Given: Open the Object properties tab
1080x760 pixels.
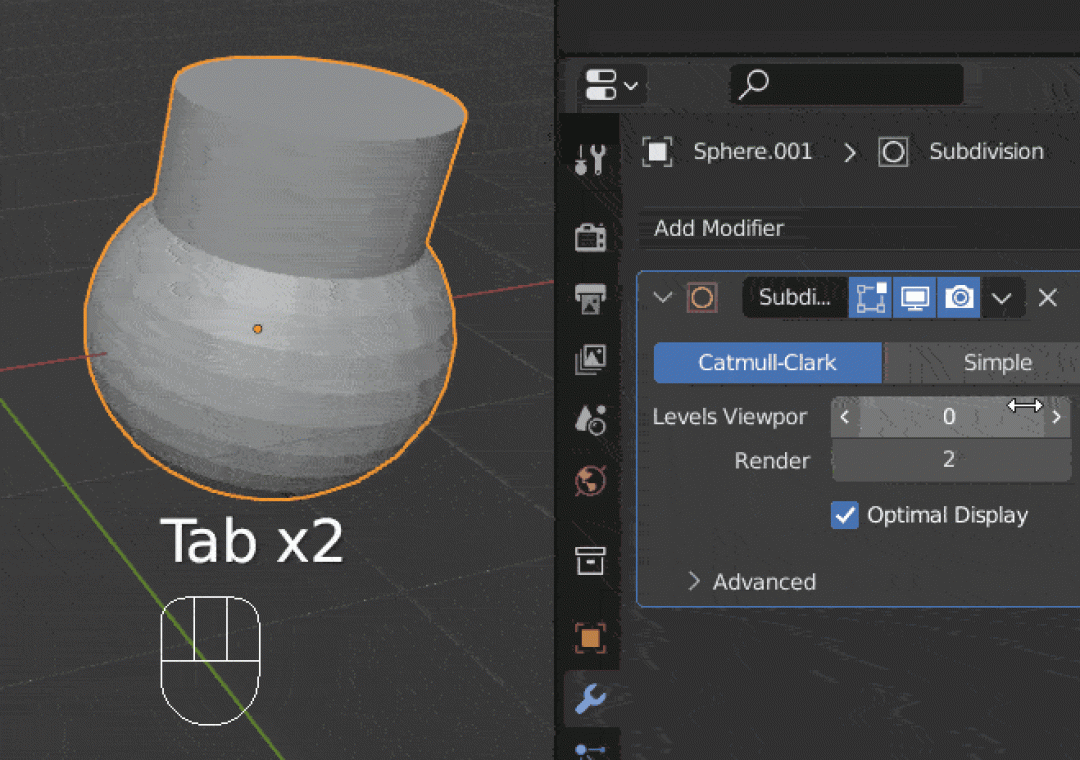Looking at the screenshot, I should coord(590,637).
